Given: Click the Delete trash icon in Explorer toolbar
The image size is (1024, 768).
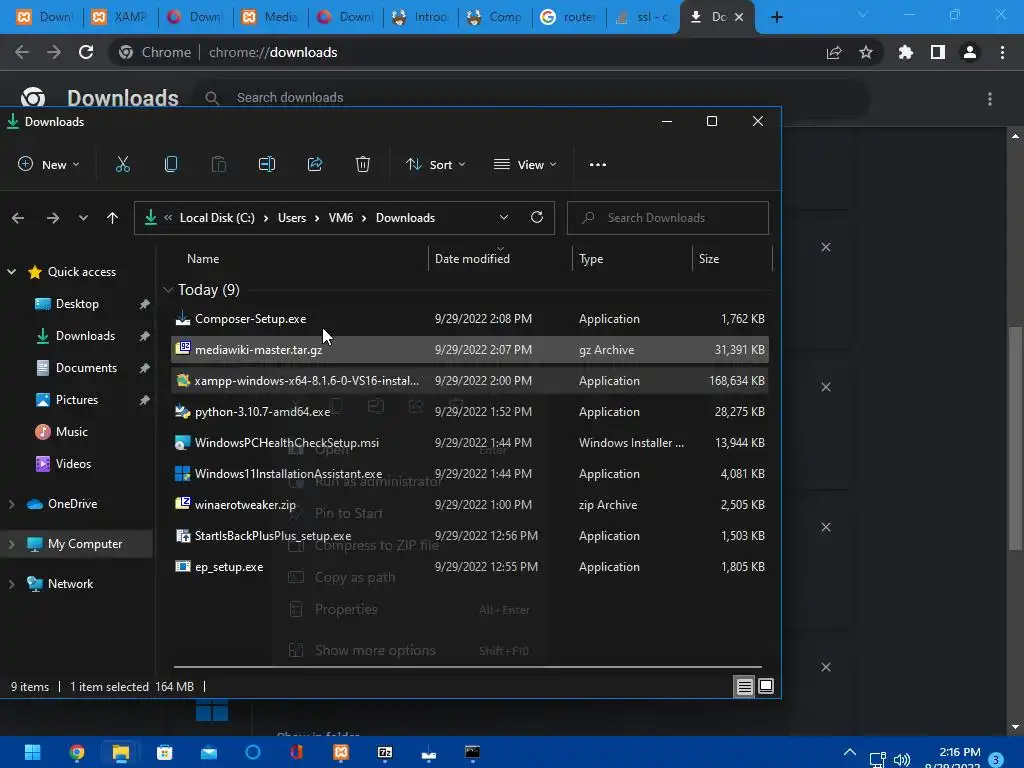Looking at the screenshot, I should (x=362, y=165).
